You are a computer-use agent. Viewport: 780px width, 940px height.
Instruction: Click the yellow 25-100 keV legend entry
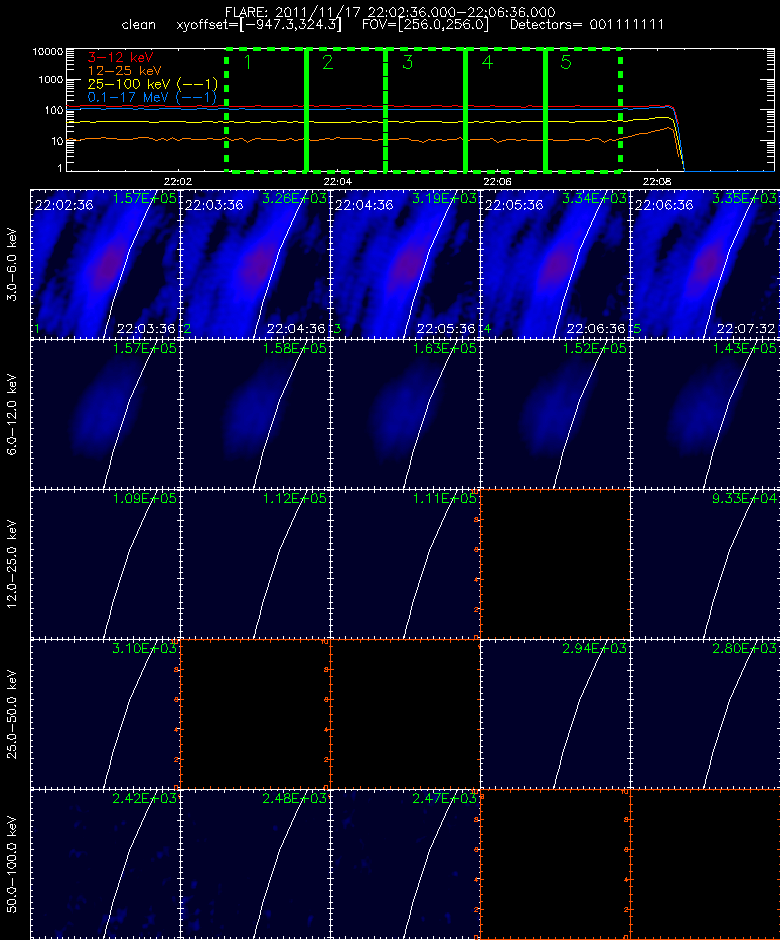(152, 84)
